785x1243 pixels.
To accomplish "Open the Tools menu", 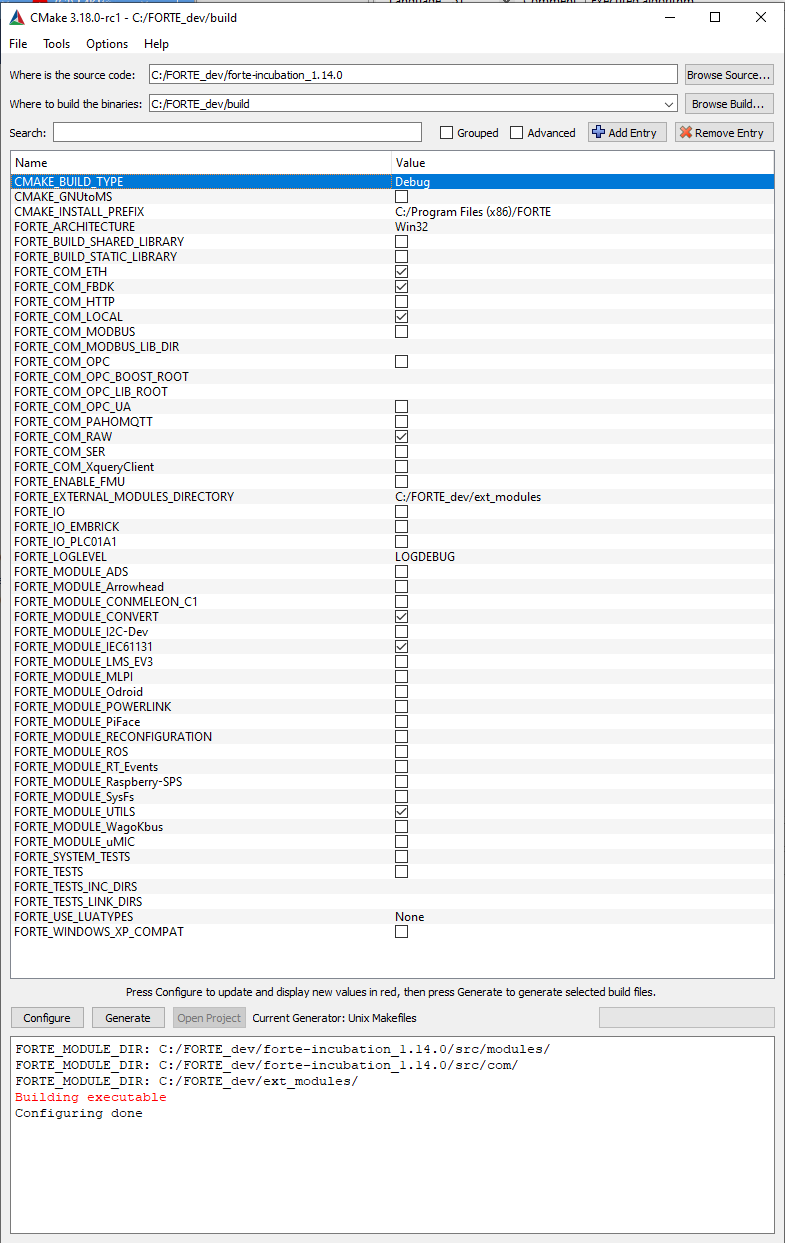I will point(56,44).
